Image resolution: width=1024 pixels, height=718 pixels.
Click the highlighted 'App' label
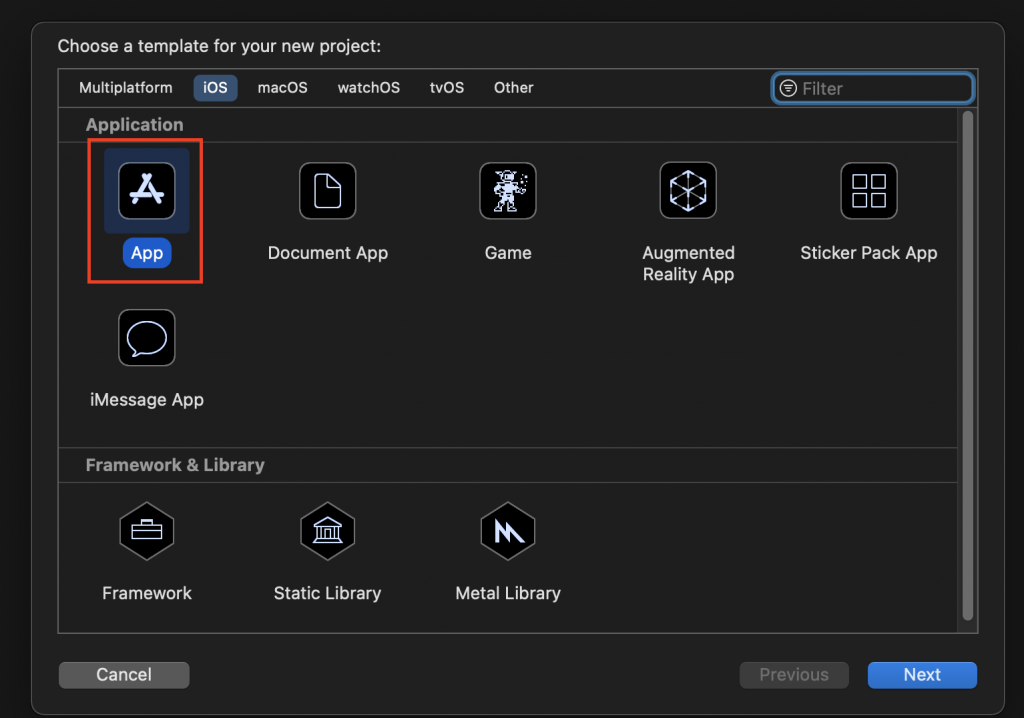(x=147, y=253)
